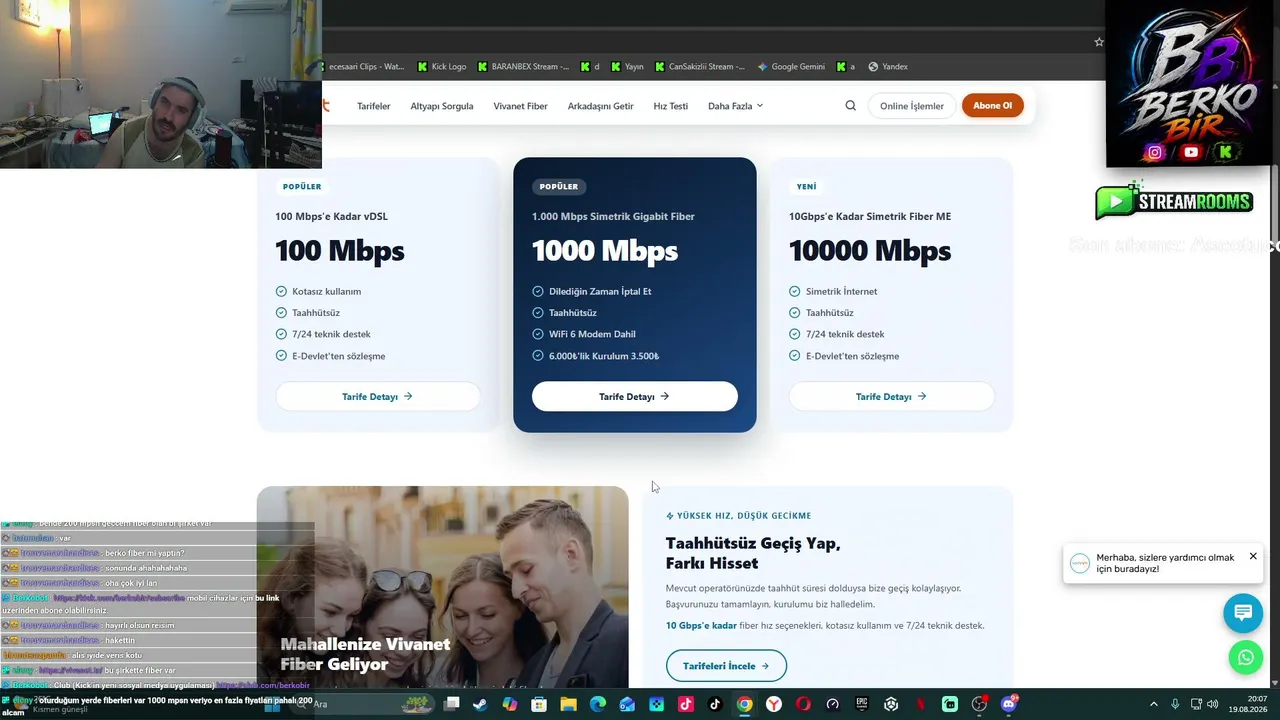The width and height of the screenshot is (1280, 720).
Task: Click the '10 Gbps'e kadar' link text
Action: coord(701,625)
